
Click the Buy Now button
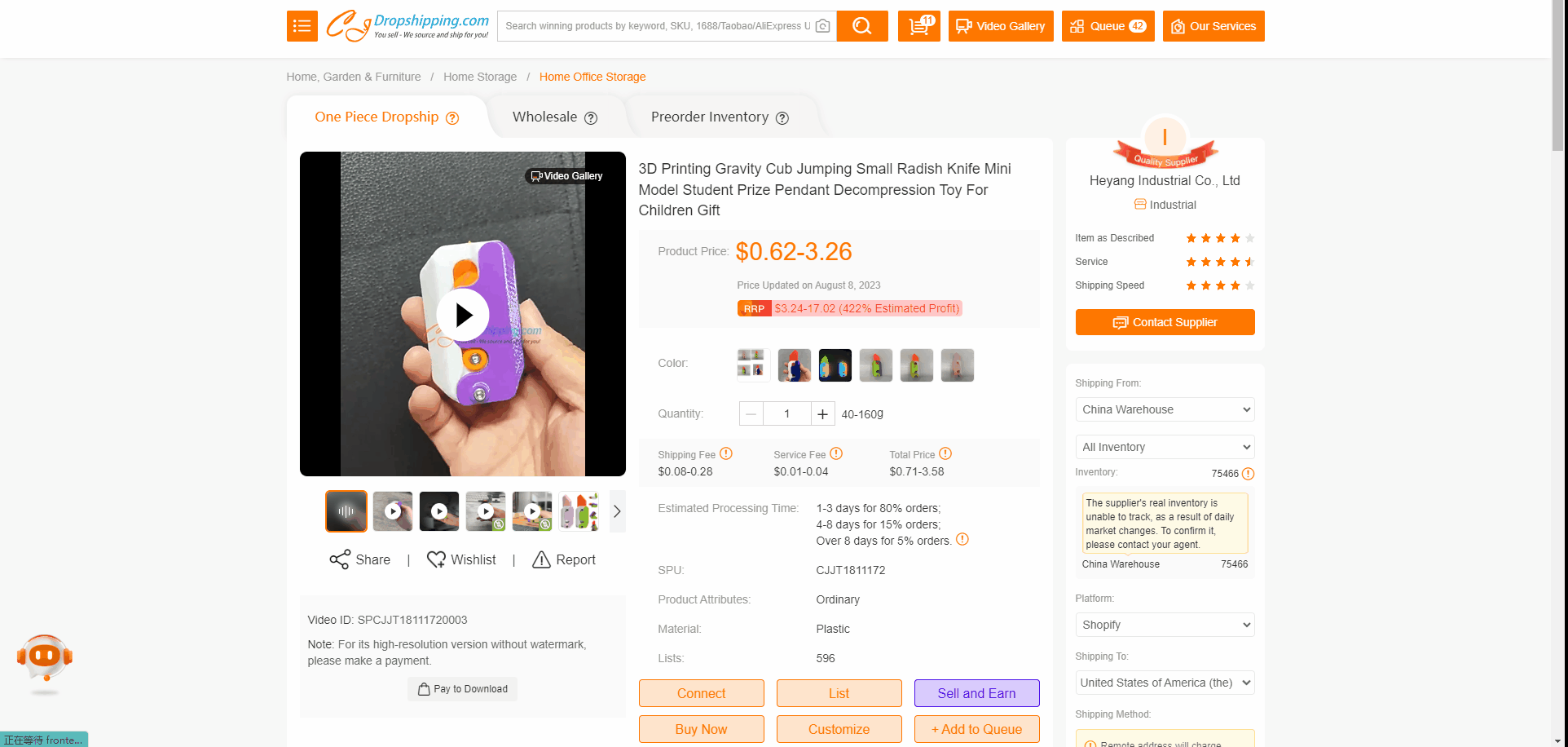701,729
